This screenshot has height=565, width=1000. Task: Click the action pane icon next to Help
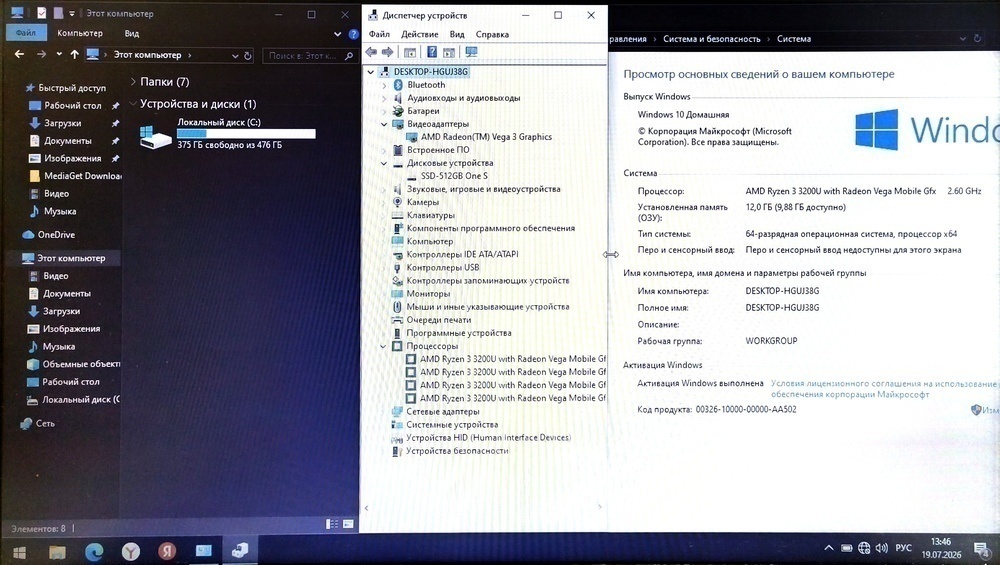coord(449,52)
